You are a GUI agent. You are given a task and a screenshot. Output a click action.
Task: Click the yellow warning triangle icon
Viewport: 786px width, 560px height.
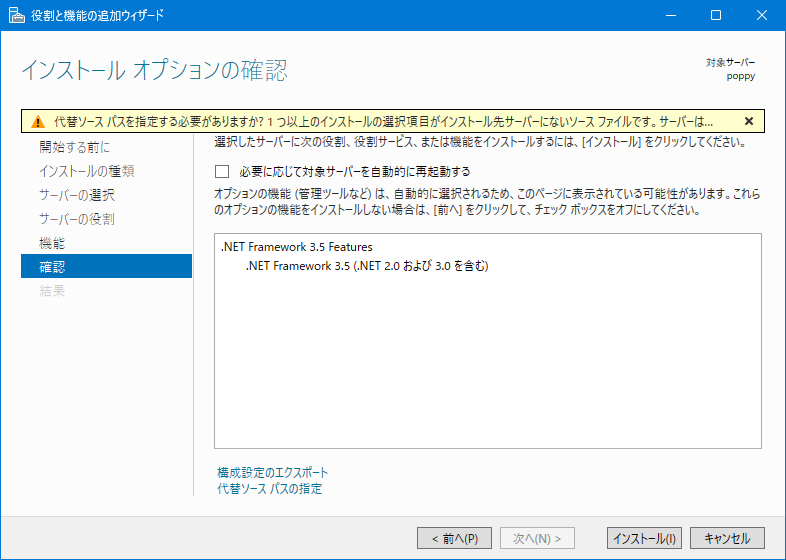(38, 122)
